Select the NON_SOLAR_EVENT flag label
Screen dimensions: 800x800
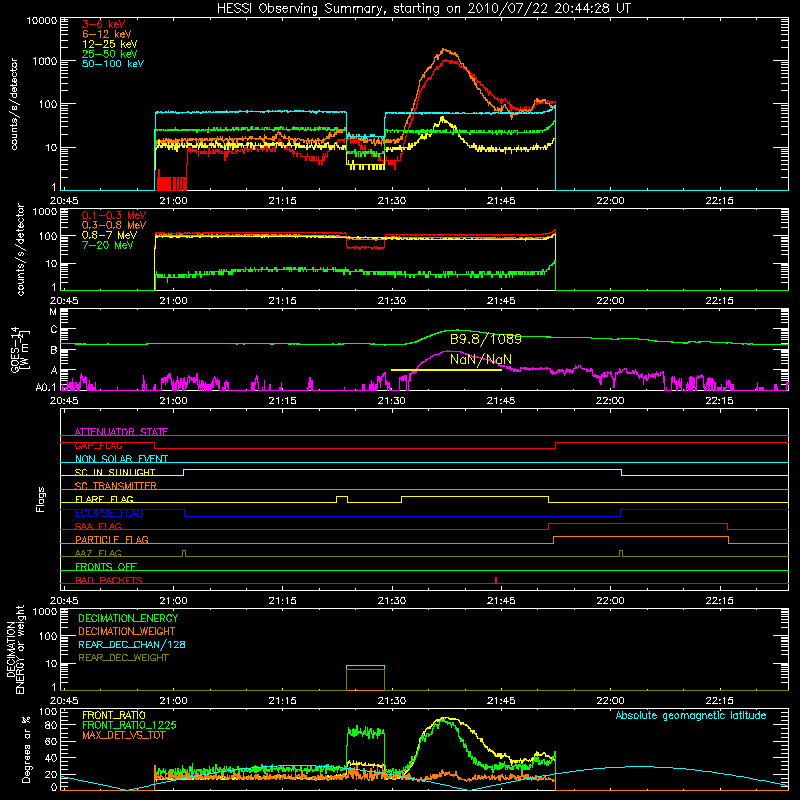click(121, 459)
